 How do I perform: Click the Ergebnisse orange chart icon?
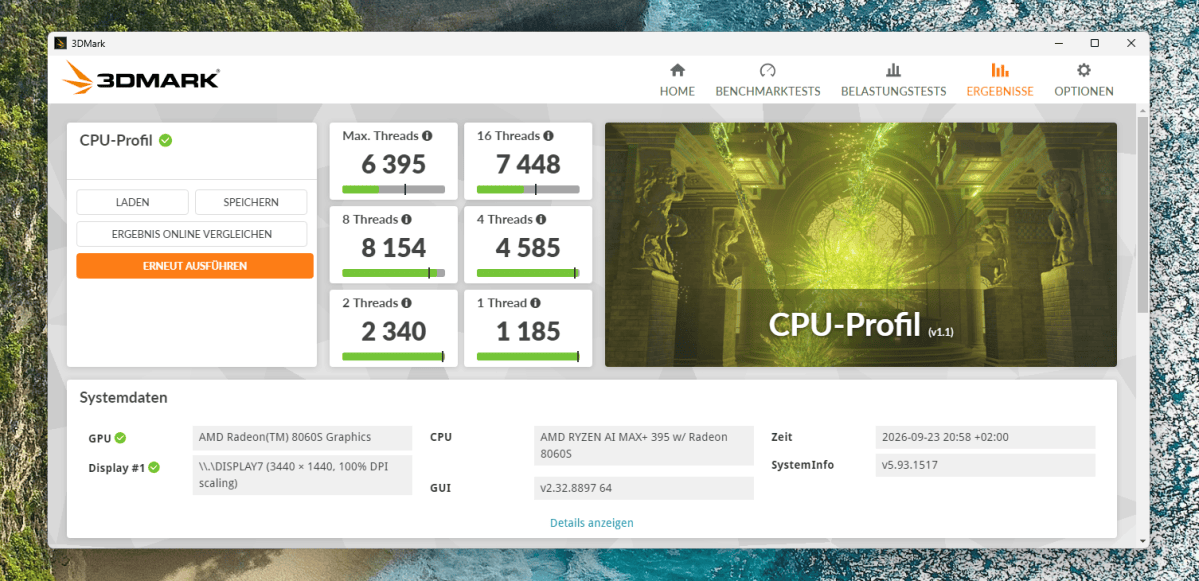point(999,70)
